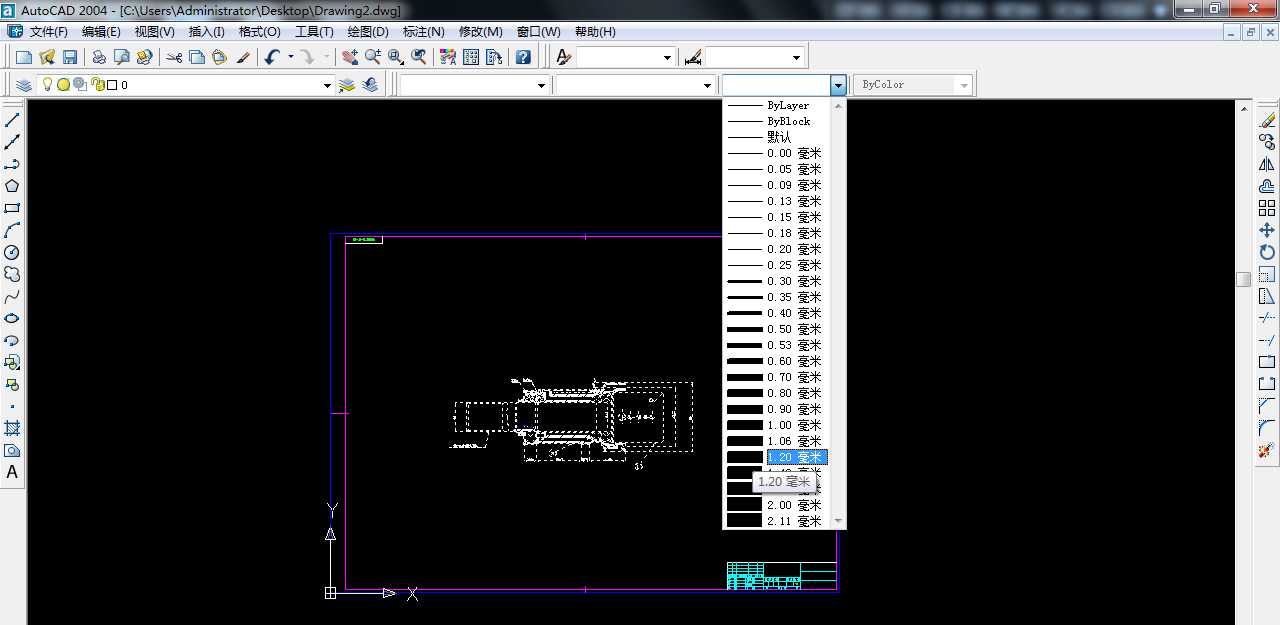Viewport: 1280px width, 625px height.
Task: Select the Explode modify tool
Action: tap(1267, 450)
